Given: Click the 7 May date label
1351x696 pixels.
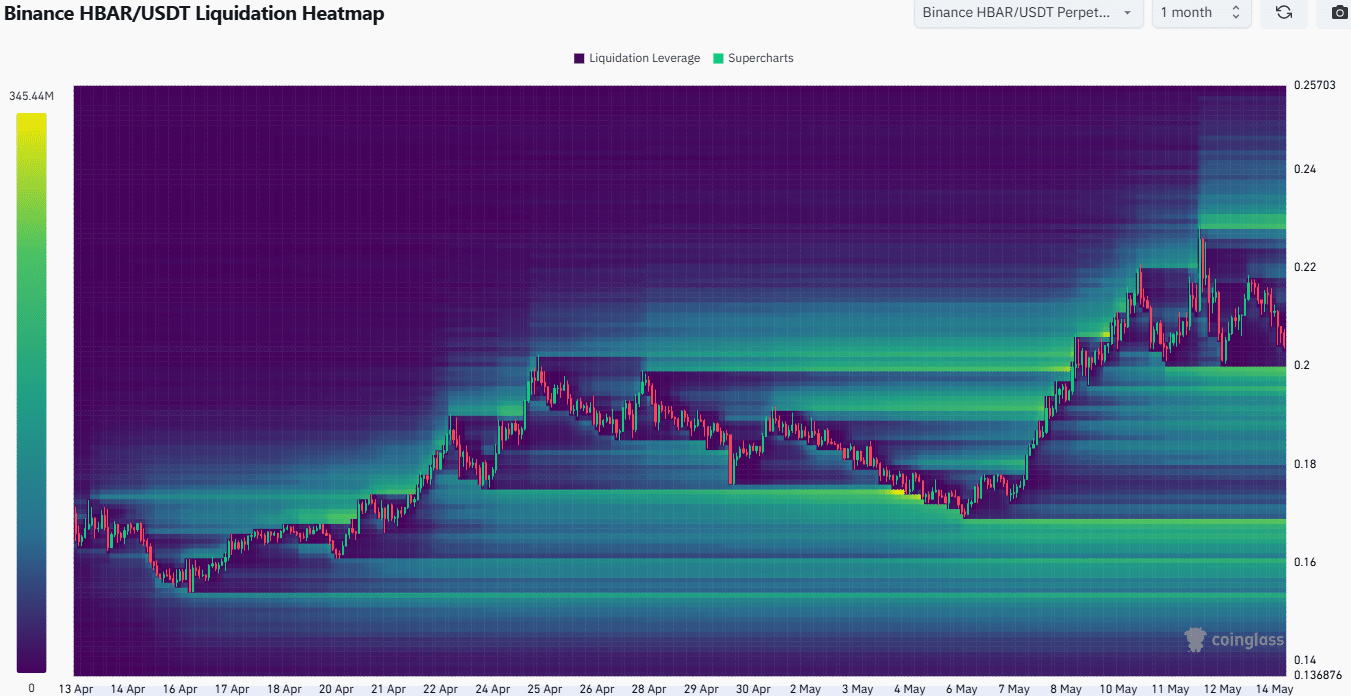Looking at the screenshot, I should click(1013, 689).
